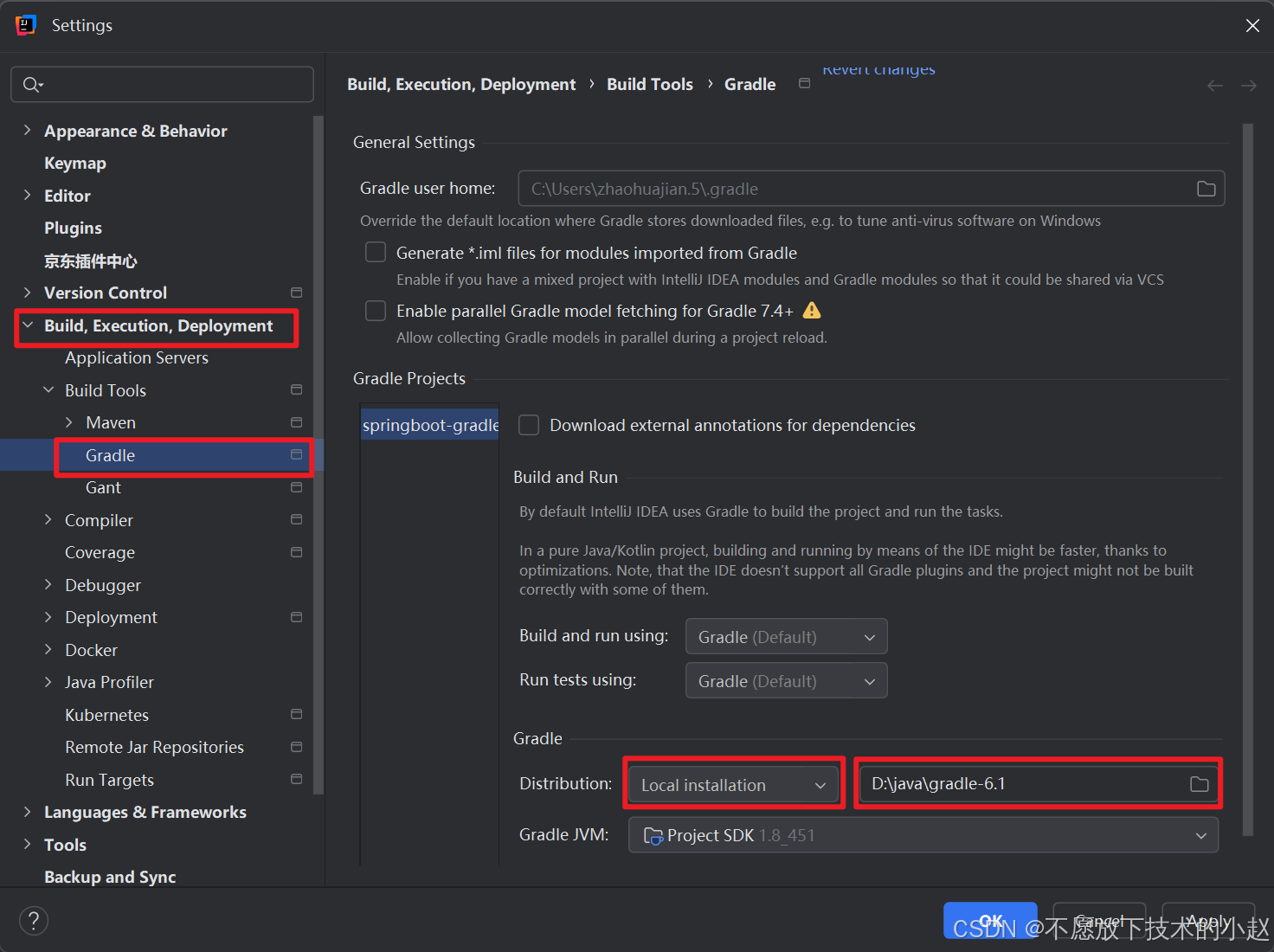The width and height of the screenshot is (1274, 952).
Task: Expand the Editor section
Action: pyautogui.click(x=27, y=195)
